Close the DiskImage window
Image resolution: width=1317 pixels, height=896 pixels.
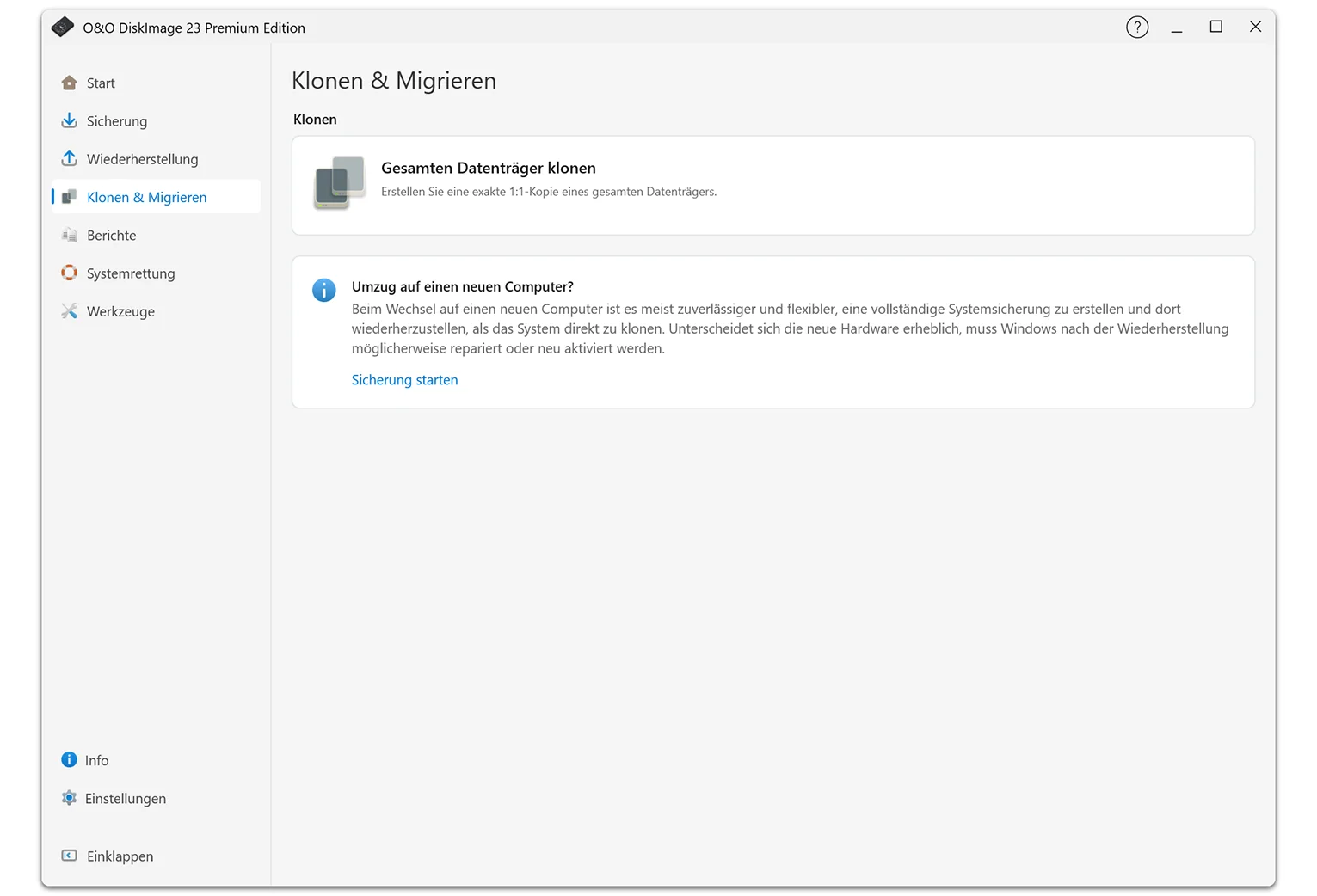[1255, 28]
